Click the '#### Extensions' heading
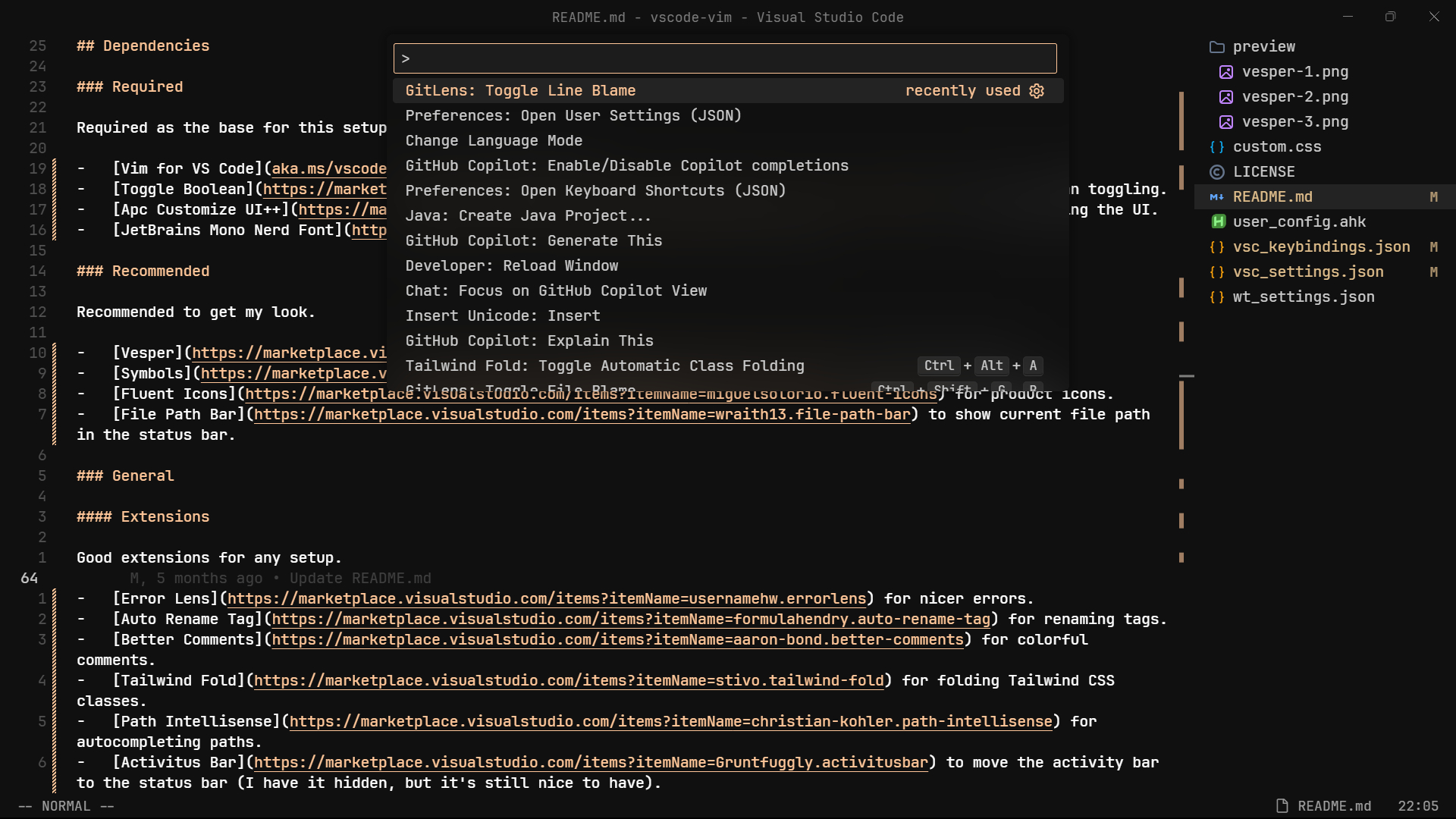The image size is (1456, 819). [143, 517]
